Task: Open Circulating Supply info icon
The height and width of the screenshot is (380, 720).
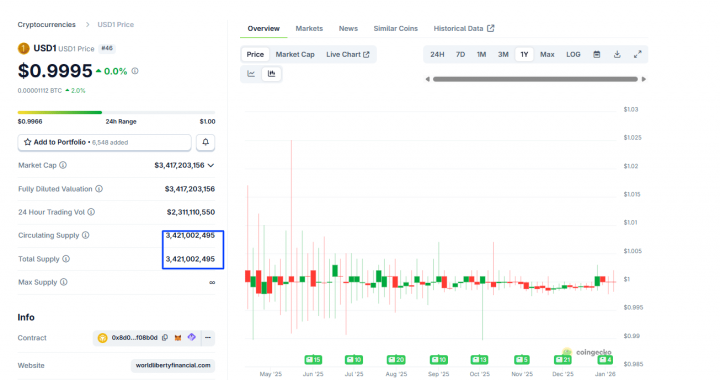Action: (85, 235)
